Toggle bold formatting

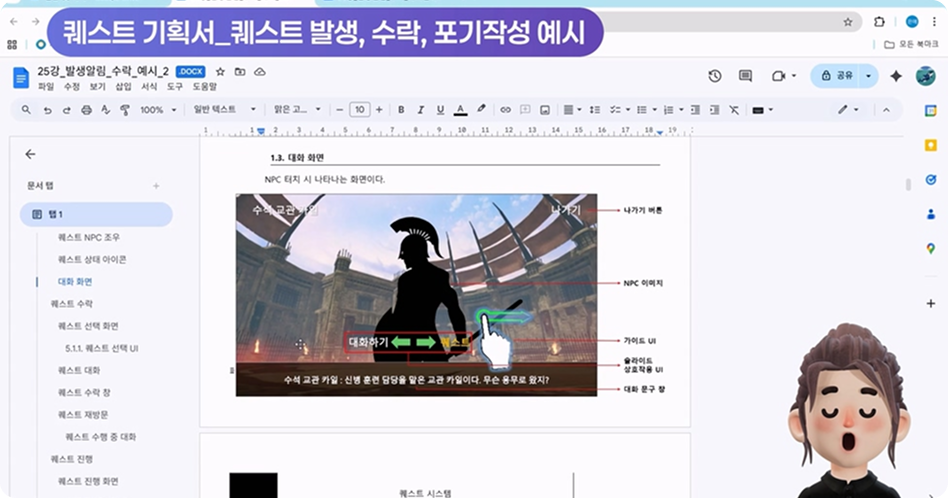pyautogui.click(x=401, y=109)
